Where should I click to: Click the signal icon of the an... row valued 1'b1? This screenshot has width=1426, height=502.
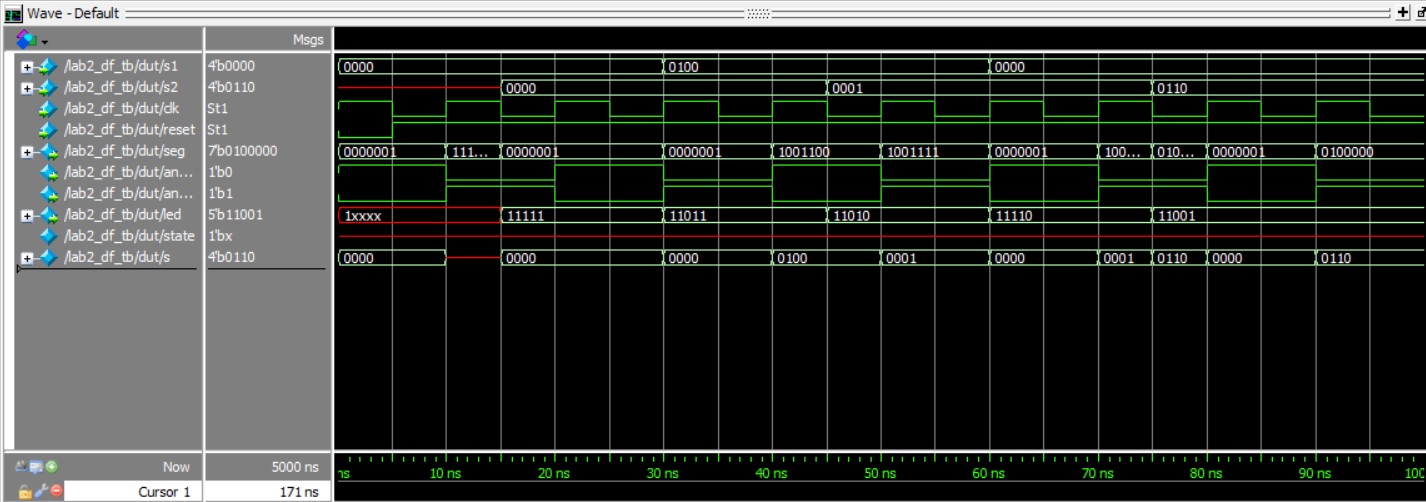click(x=47, y=193)
